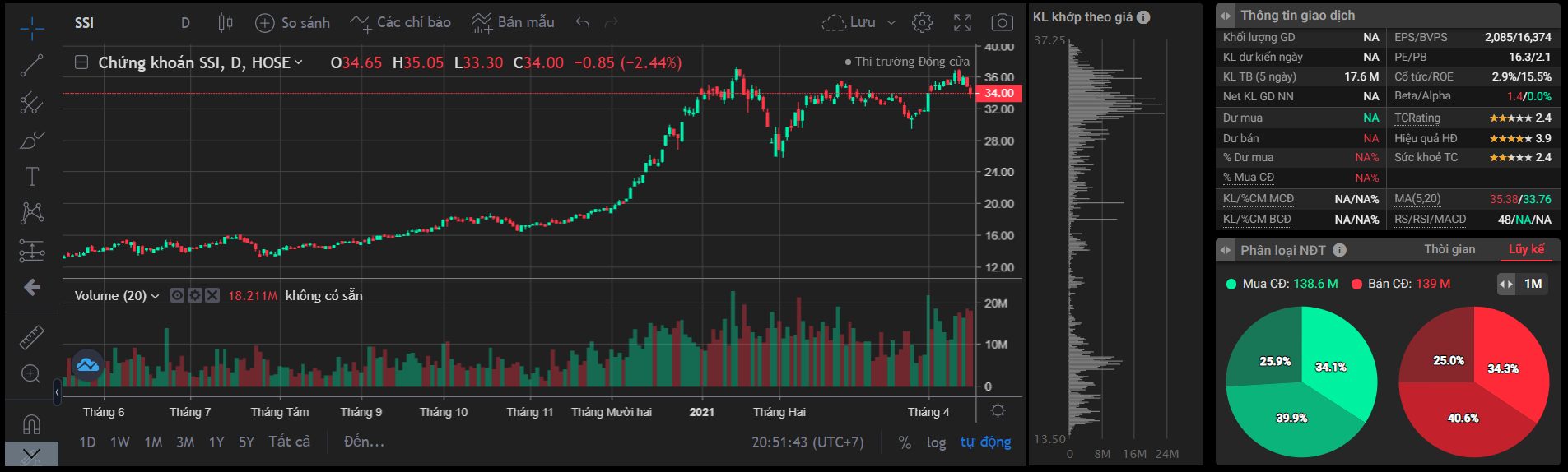This screenshot has width=1568, height=472.
Task: Toggle the log scale
Action: (x=936, y=442)
